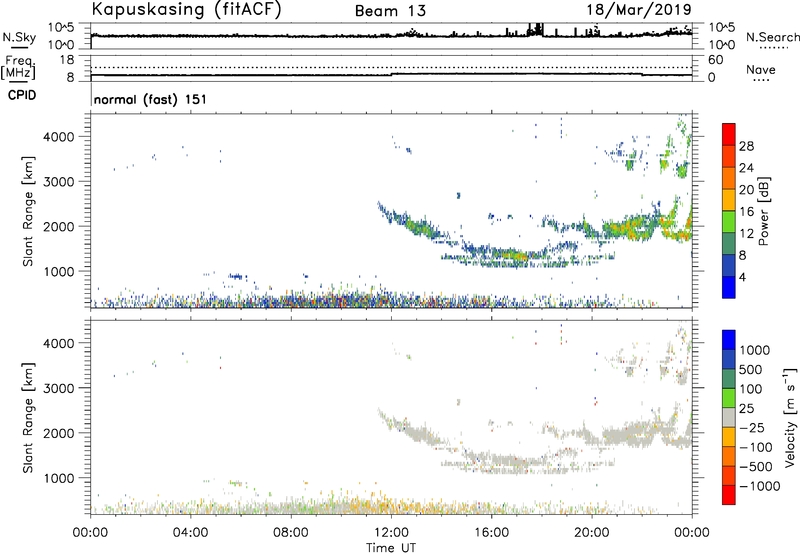This screenshot has width=800, height=554.
Task: Click the "-500" label on the Velocity colorbar
Action: point(756,467)
